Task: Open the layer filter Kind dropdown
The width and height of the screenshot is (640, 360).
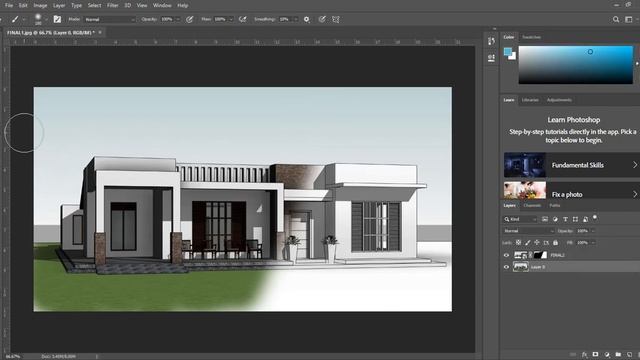Action: pos(520,219)
